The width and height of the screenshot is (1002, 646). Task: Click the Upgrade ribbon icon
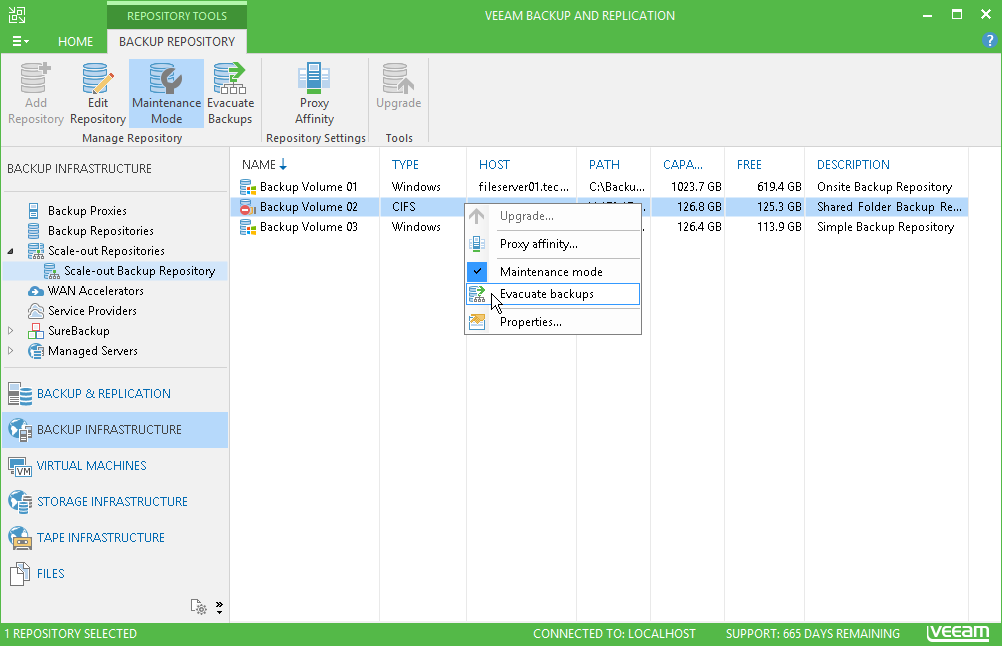[x=398, y=87]
